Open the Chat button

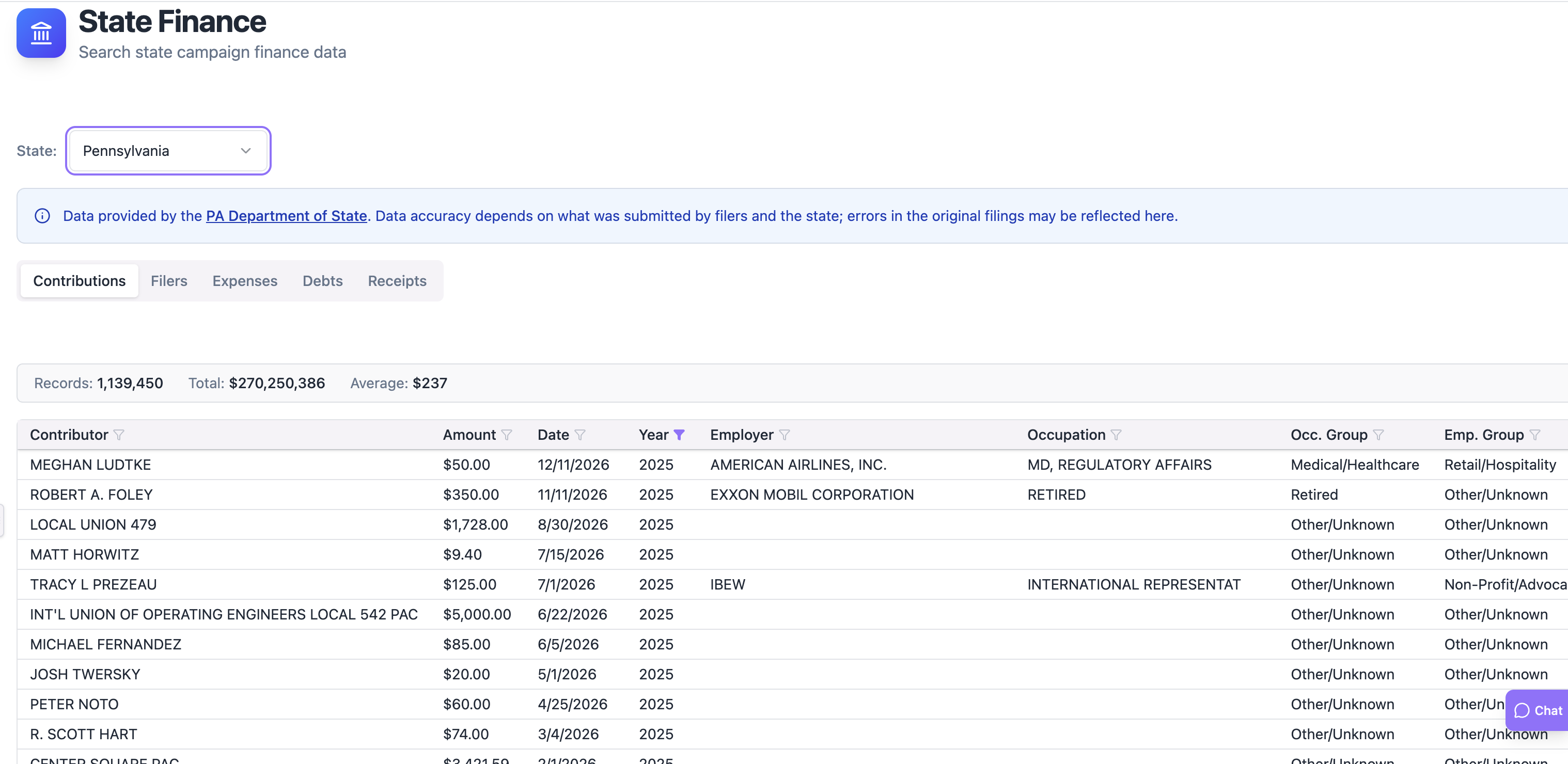pyautogui.click(x=1538, y=710)
